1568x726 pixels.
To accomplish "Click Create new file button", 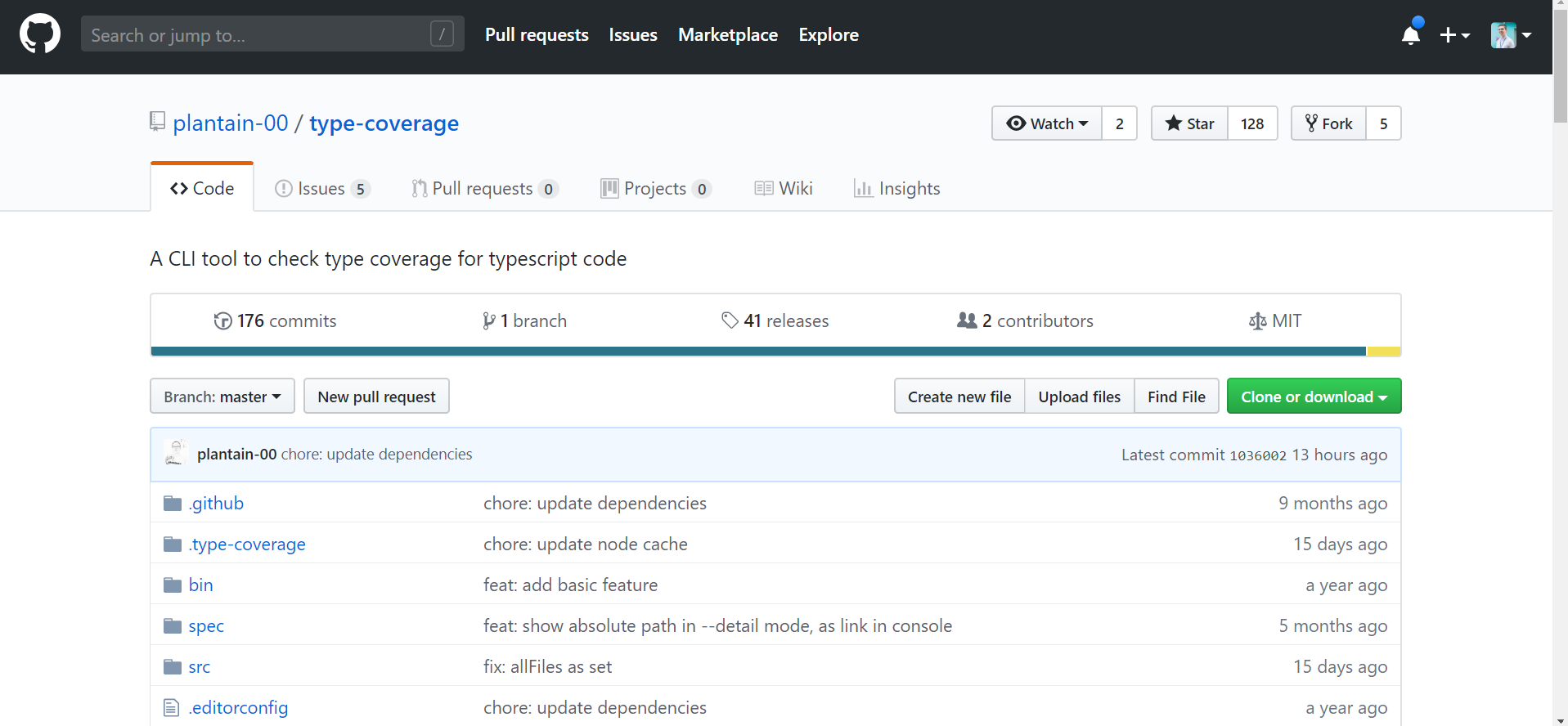I will (x=959, y=396).
